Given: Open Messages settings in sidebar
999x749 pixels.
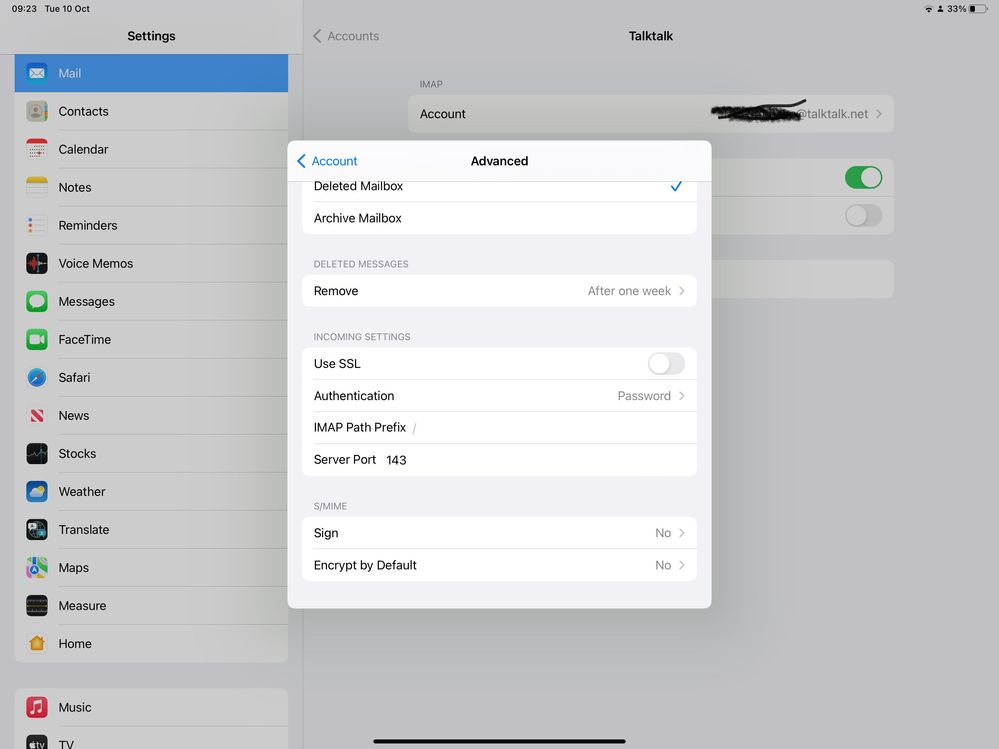Looking at the screenshot, I should click(x=151, y=301).
